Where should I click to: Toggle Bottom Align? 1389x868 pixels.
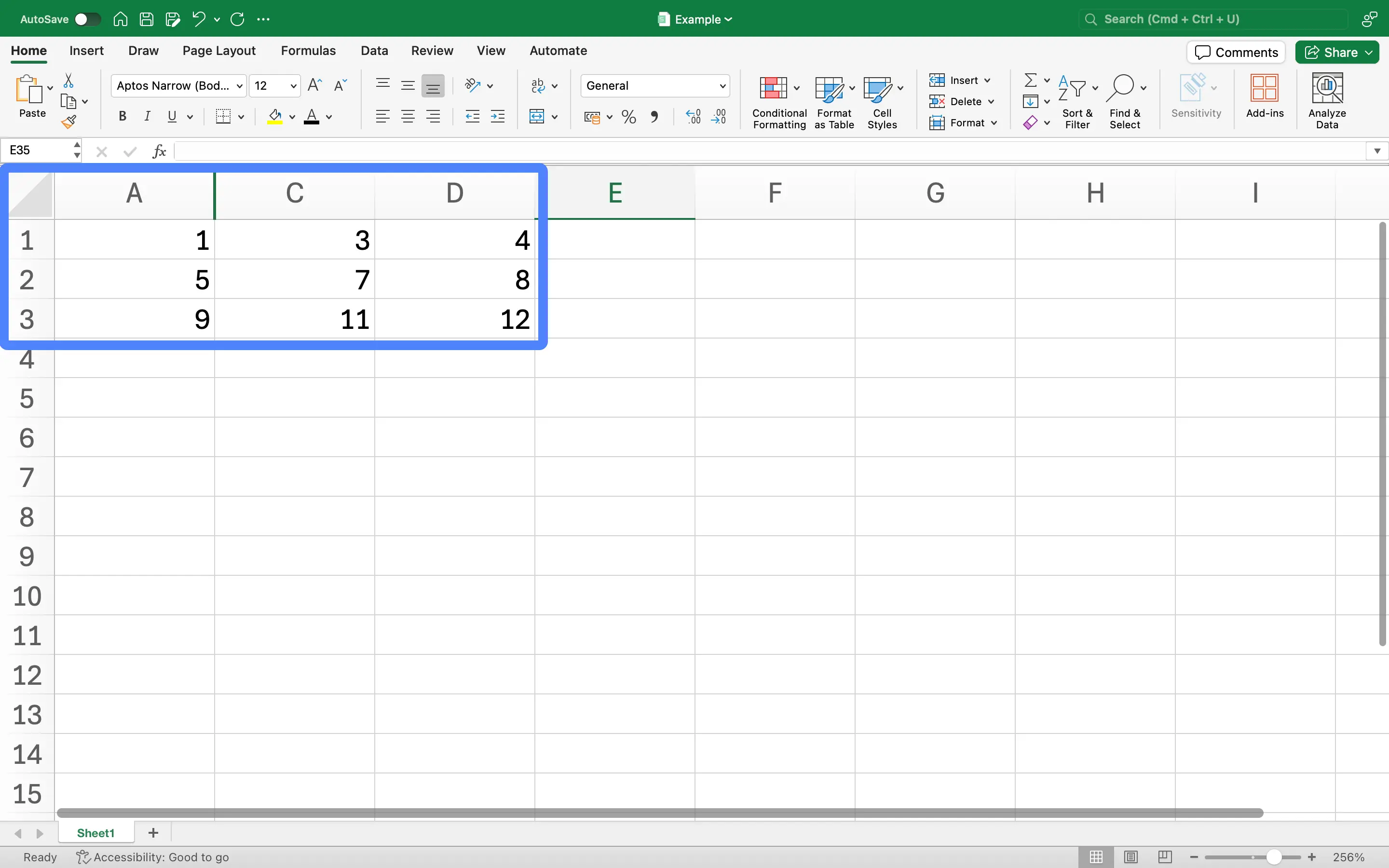[x=433, y=86]
